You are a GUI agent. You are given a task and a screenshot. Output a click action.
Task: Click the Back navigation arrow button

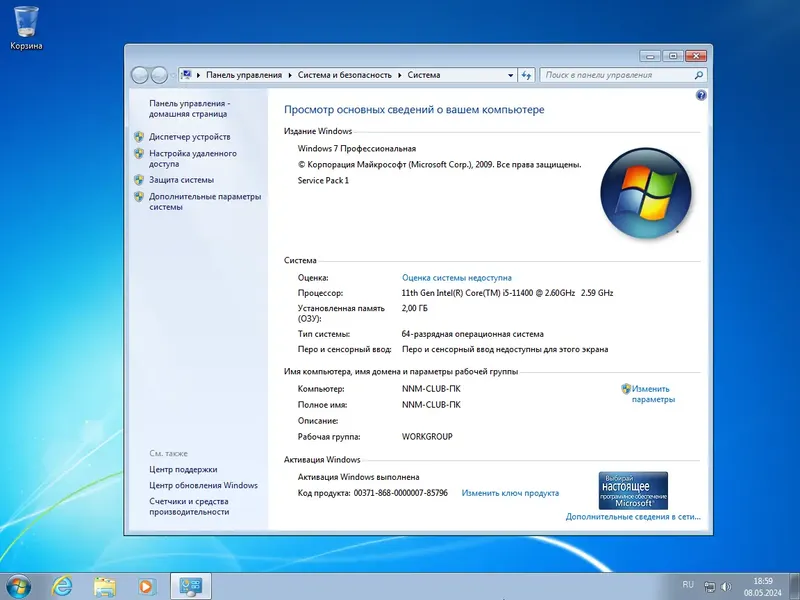(140, 75)
